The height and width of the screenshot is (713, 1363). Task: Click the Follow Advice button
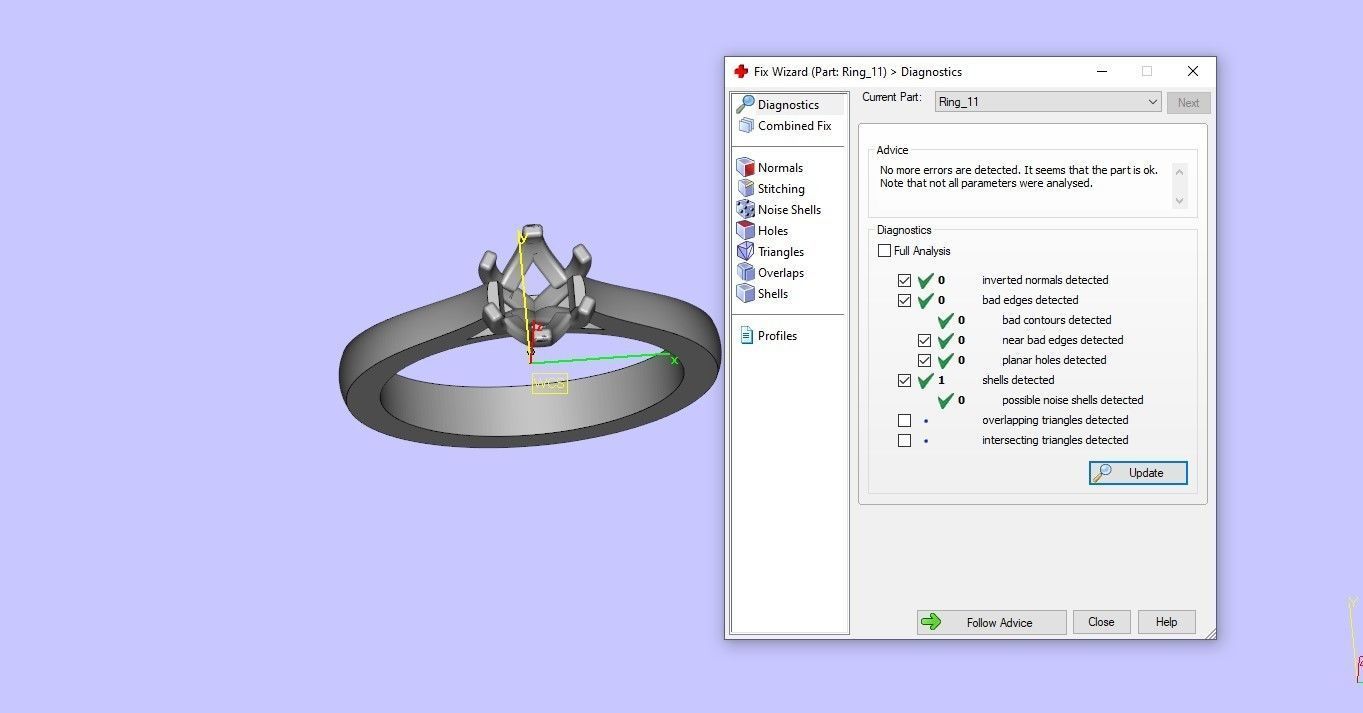coord(991,622)
